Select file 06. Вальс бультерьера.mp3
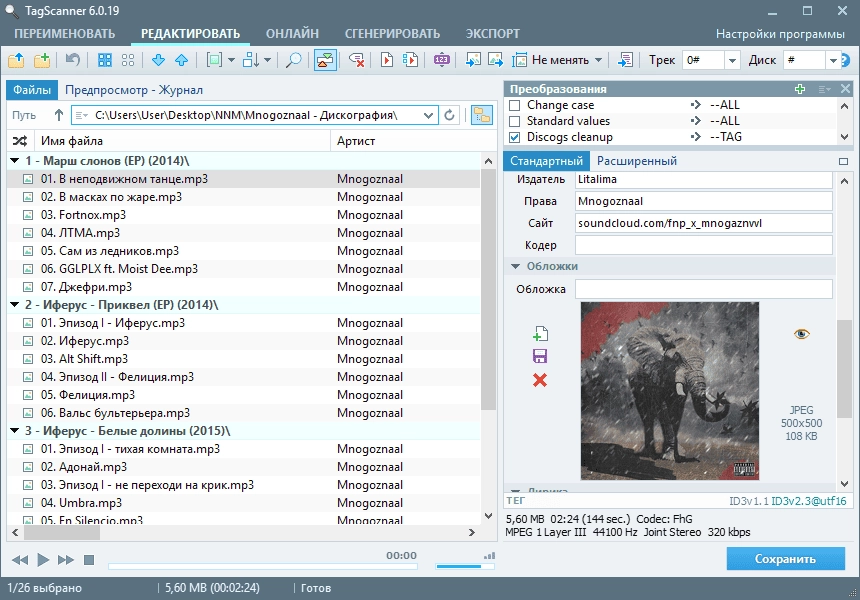The height and width of the screenshot is (600, 860). pos(243,413)
